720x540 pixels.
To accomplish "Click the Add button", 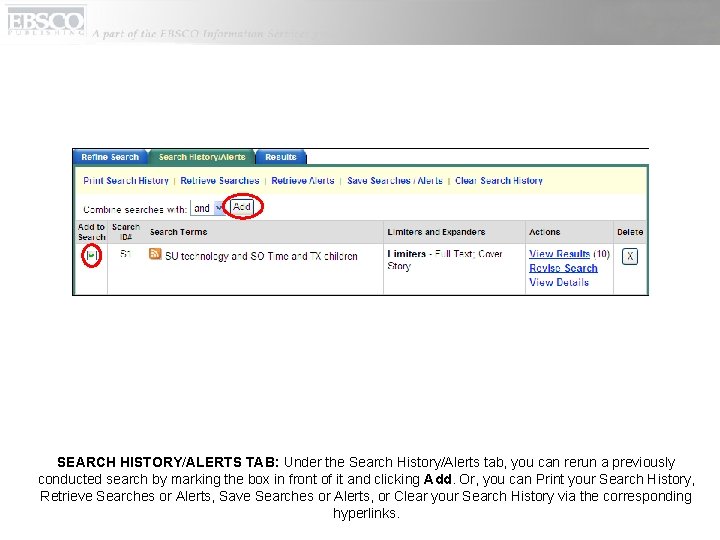I will 242,207.
